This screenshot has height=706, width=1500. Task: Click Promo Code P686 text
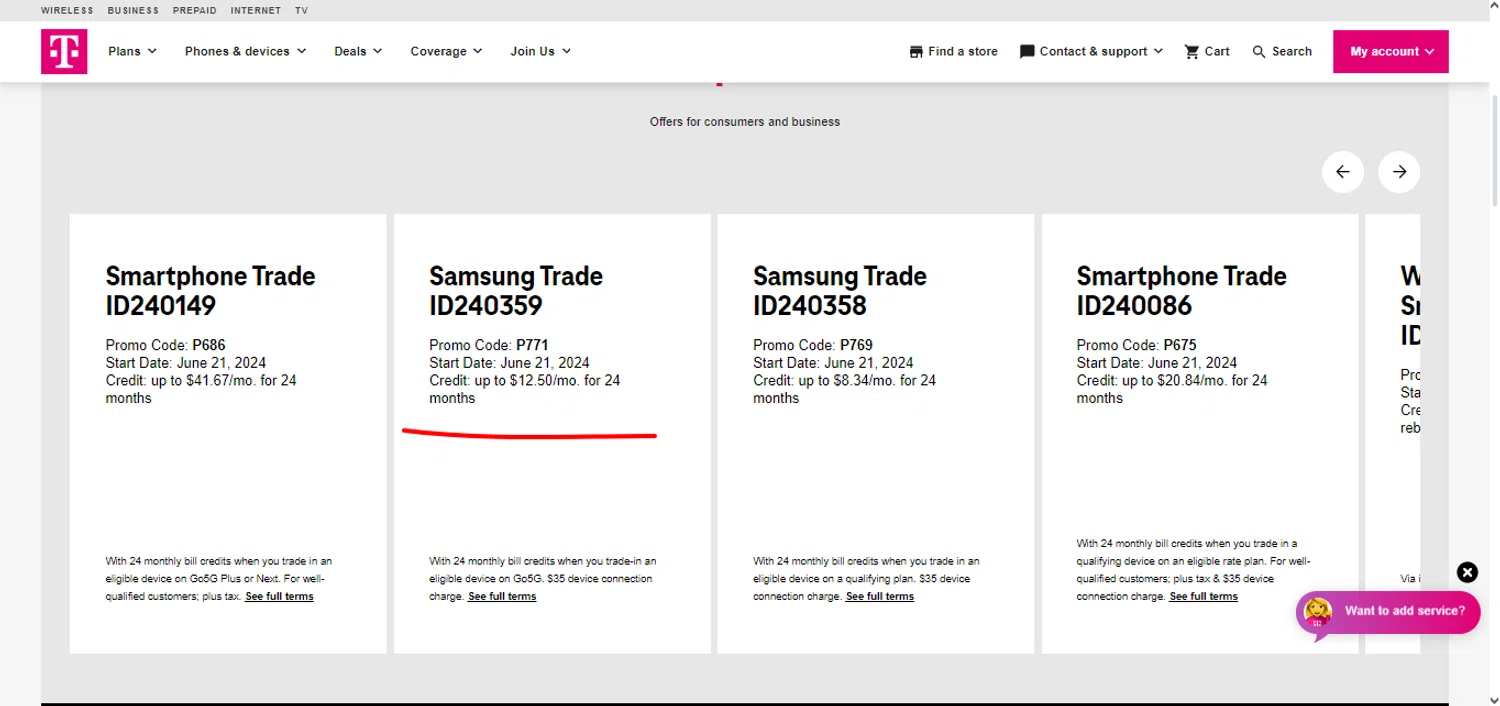[166, 345]
